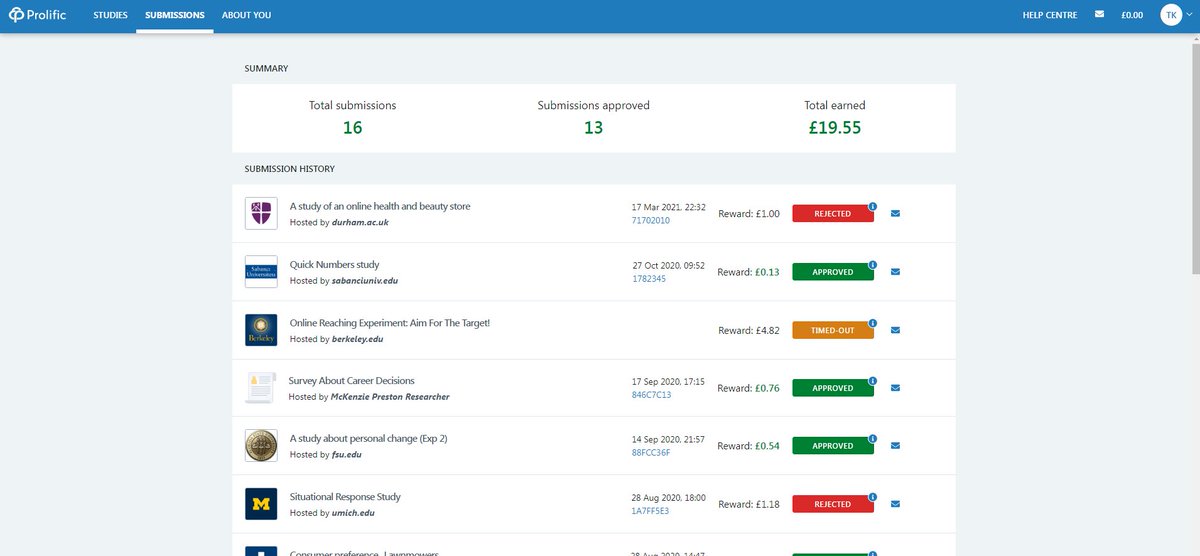Click the Prolific logo

[39, 15]
